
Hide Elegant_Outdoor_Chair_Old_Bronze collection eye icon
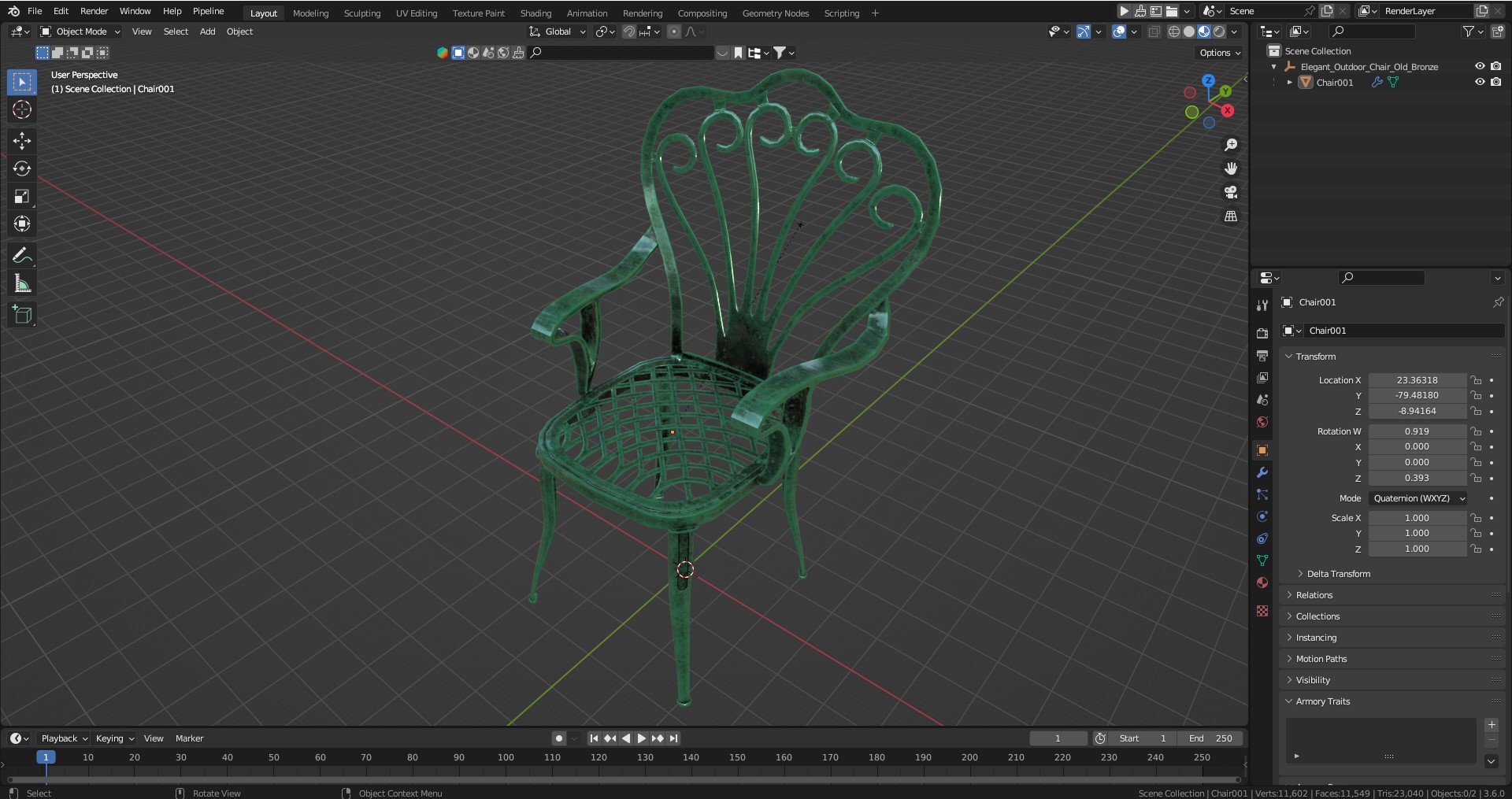(x=1480, y=66)
